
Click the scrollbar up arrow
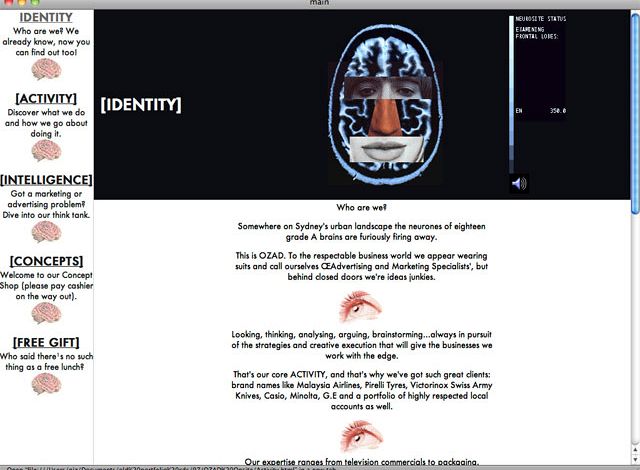point(635,449)
